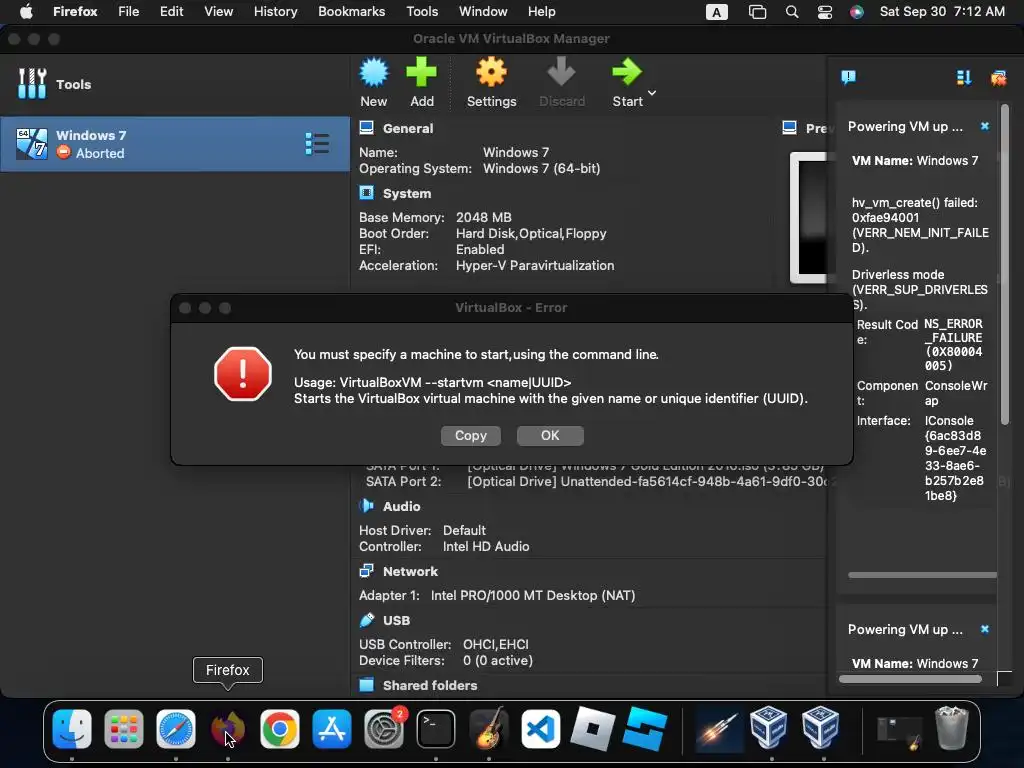Open Terminal from the Dock

coord(436,728)
